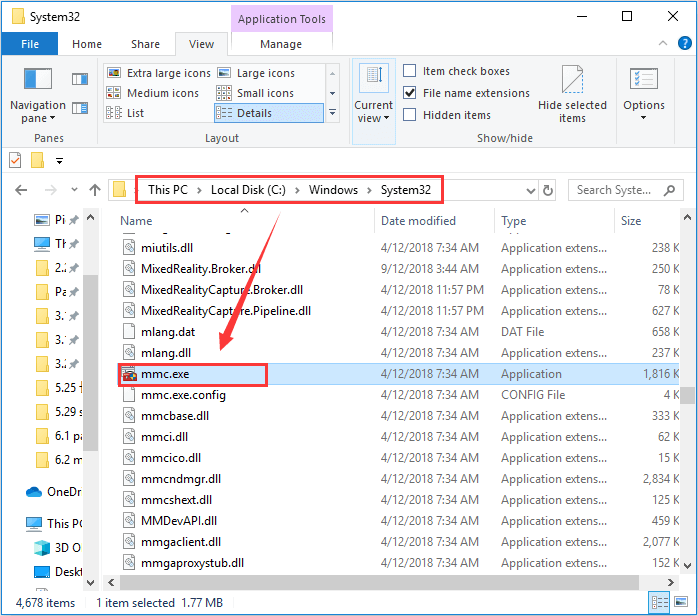Open the Manage tab

click(x=281, y=44)
